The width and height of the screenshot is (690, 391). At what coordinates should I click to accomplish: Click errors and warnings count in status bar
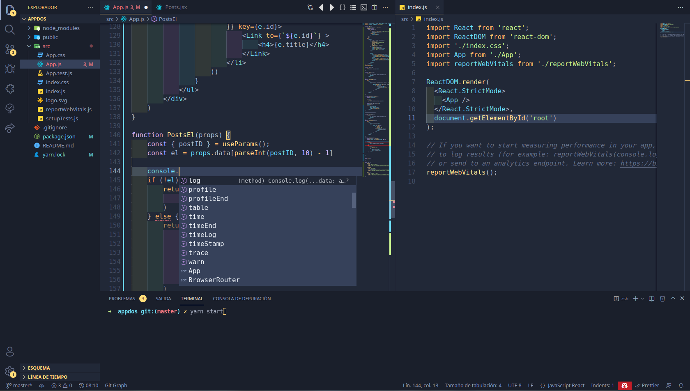62,386
